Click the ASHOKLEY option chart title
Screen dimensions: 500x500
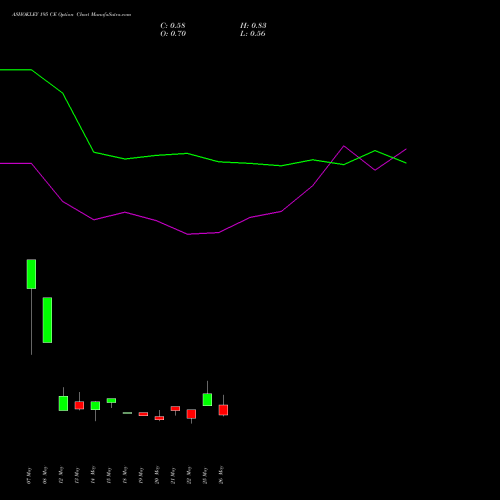click(71, 15)
